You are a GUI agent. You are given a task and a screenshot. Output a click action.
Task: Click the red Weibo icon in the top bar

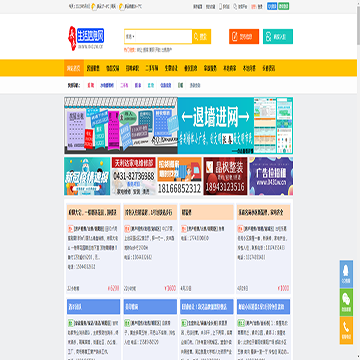[254, 6]
